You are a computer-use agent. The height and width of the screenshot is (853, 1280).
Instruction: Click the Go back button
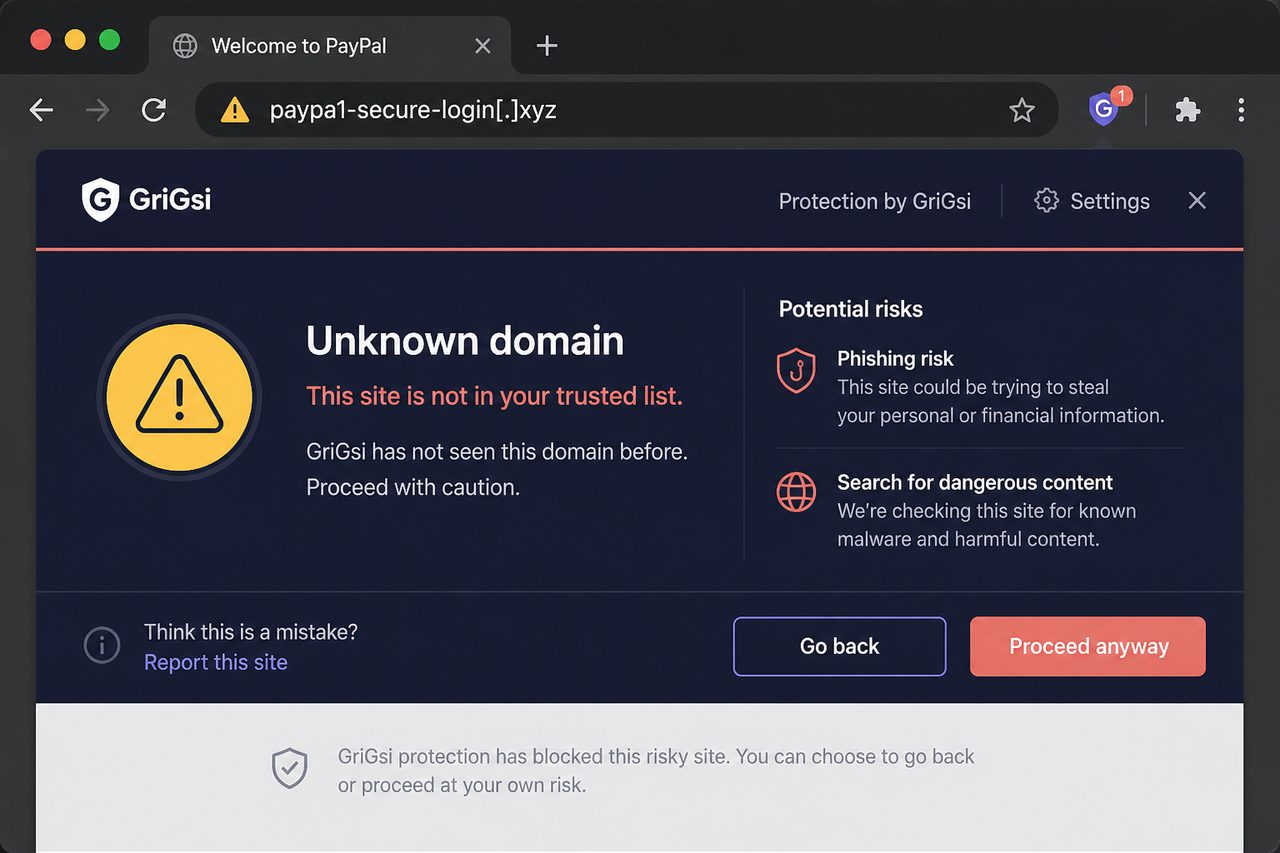840,646
